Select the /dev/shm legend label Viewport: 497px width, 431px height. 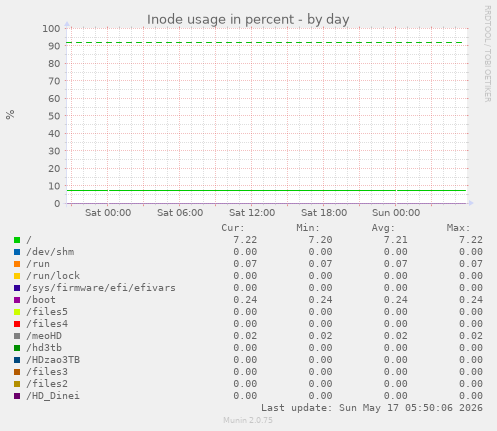coord(50,252)
